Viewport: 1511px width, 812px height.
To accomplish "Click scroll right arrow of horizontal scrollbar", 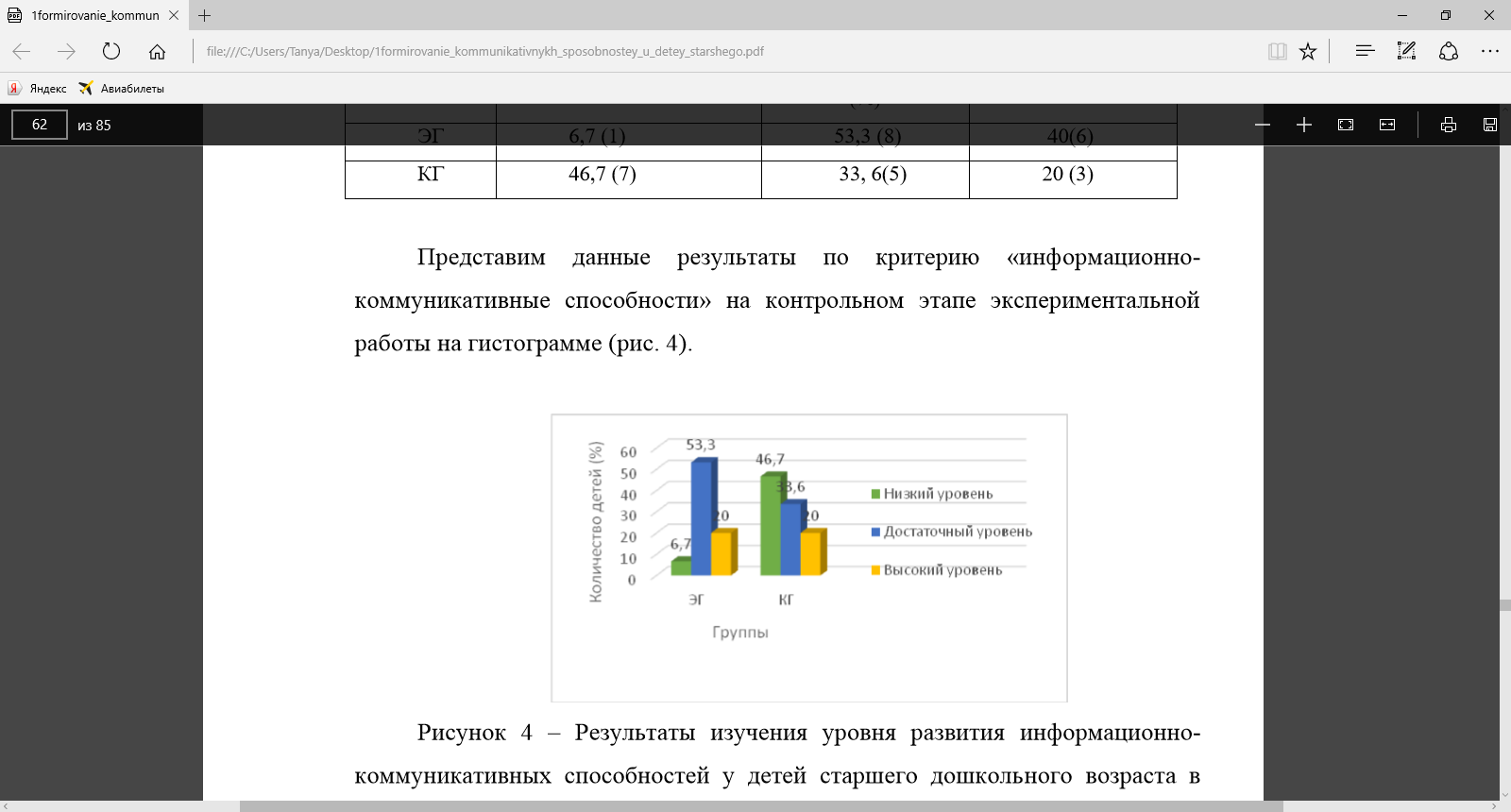I will pyautogui.click(x=1493, y=806).
